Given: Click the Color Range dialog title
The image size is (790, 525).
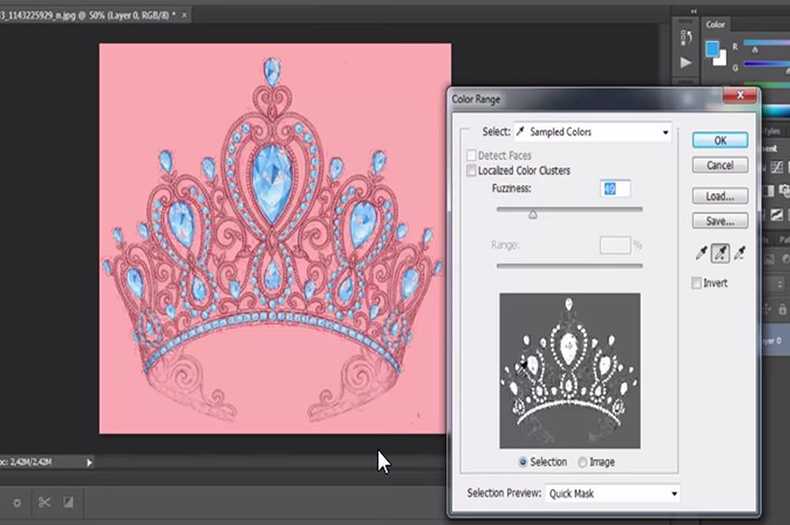Looking at the screenshot, I should coord(476,99).
